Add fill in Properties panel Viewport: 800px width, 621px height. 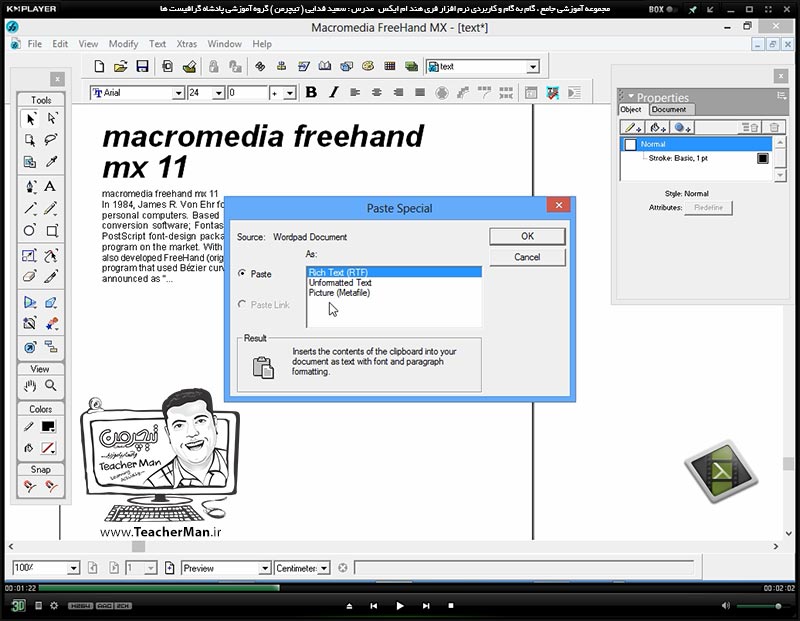click(658, 128)
